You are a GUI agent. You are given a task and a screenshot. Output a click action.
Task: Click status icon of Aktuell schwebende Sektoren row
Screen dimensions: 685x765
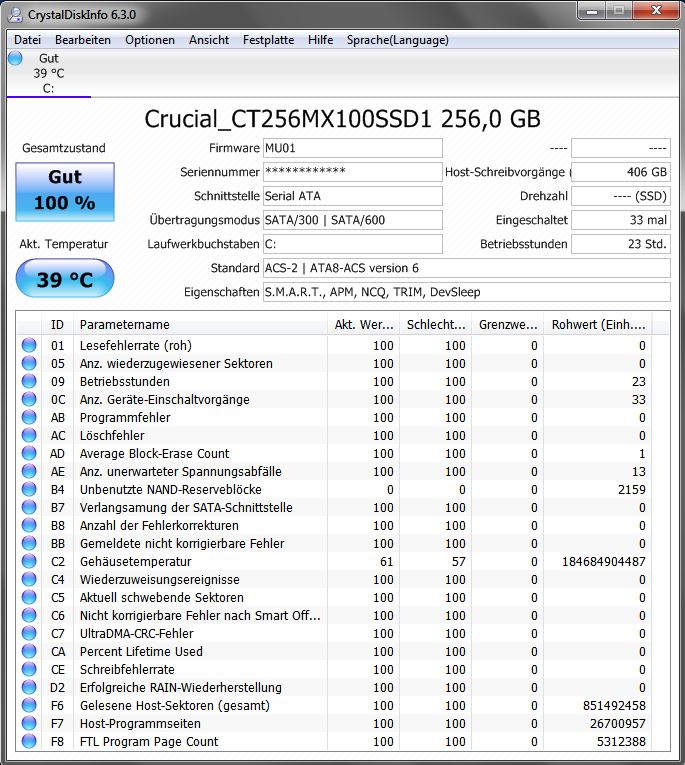pyautogui.click(x=29, y=598)
